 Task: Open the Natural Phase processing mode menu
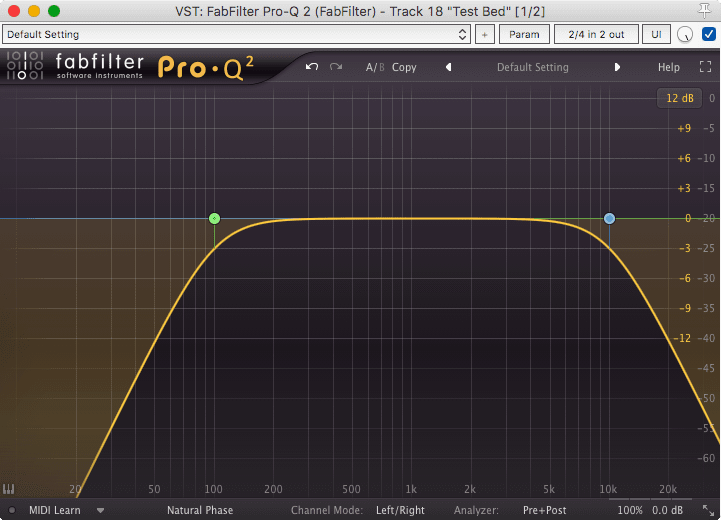pyautogui.click(x=200, y=510)
